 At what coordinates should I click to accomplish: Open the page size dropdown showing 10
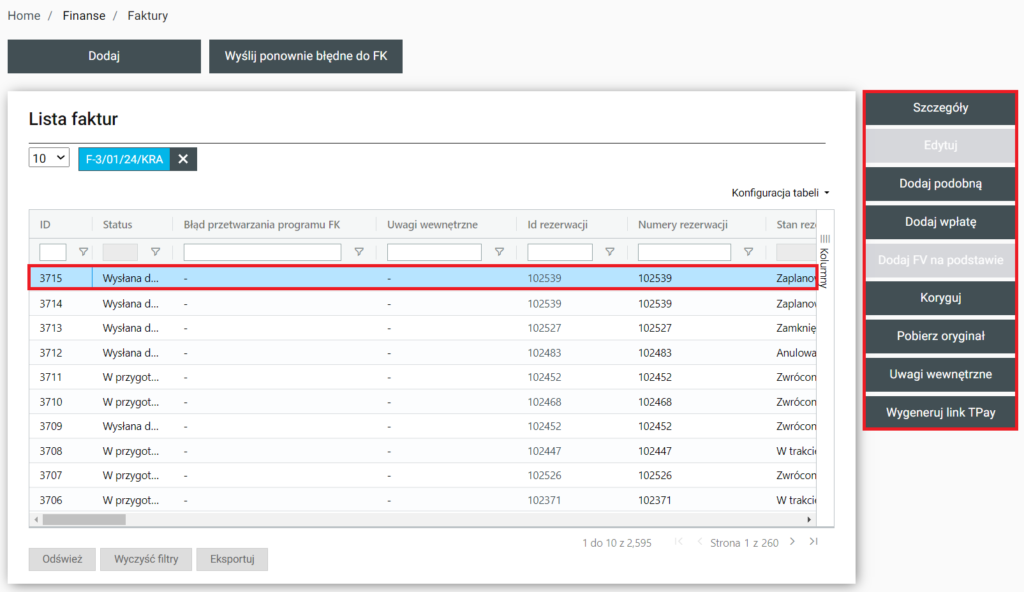pos(48,158)
